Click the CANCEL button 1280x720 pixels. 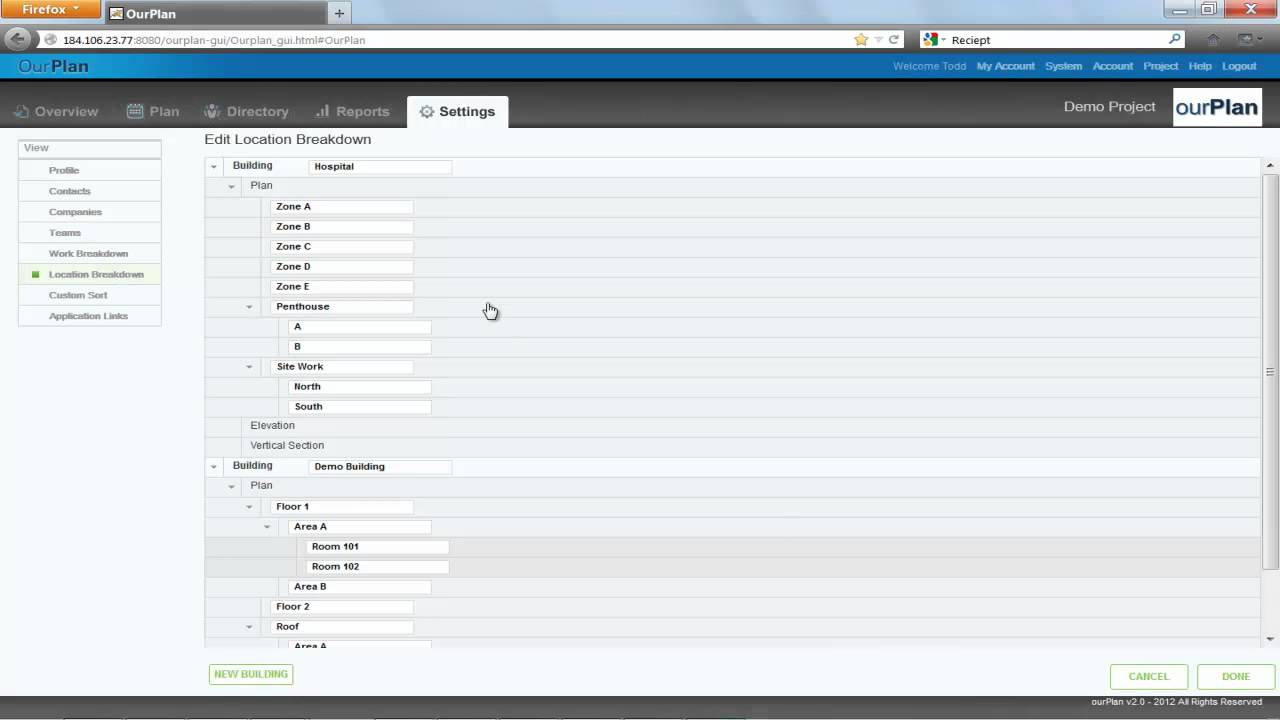[x=1149, y=676]
